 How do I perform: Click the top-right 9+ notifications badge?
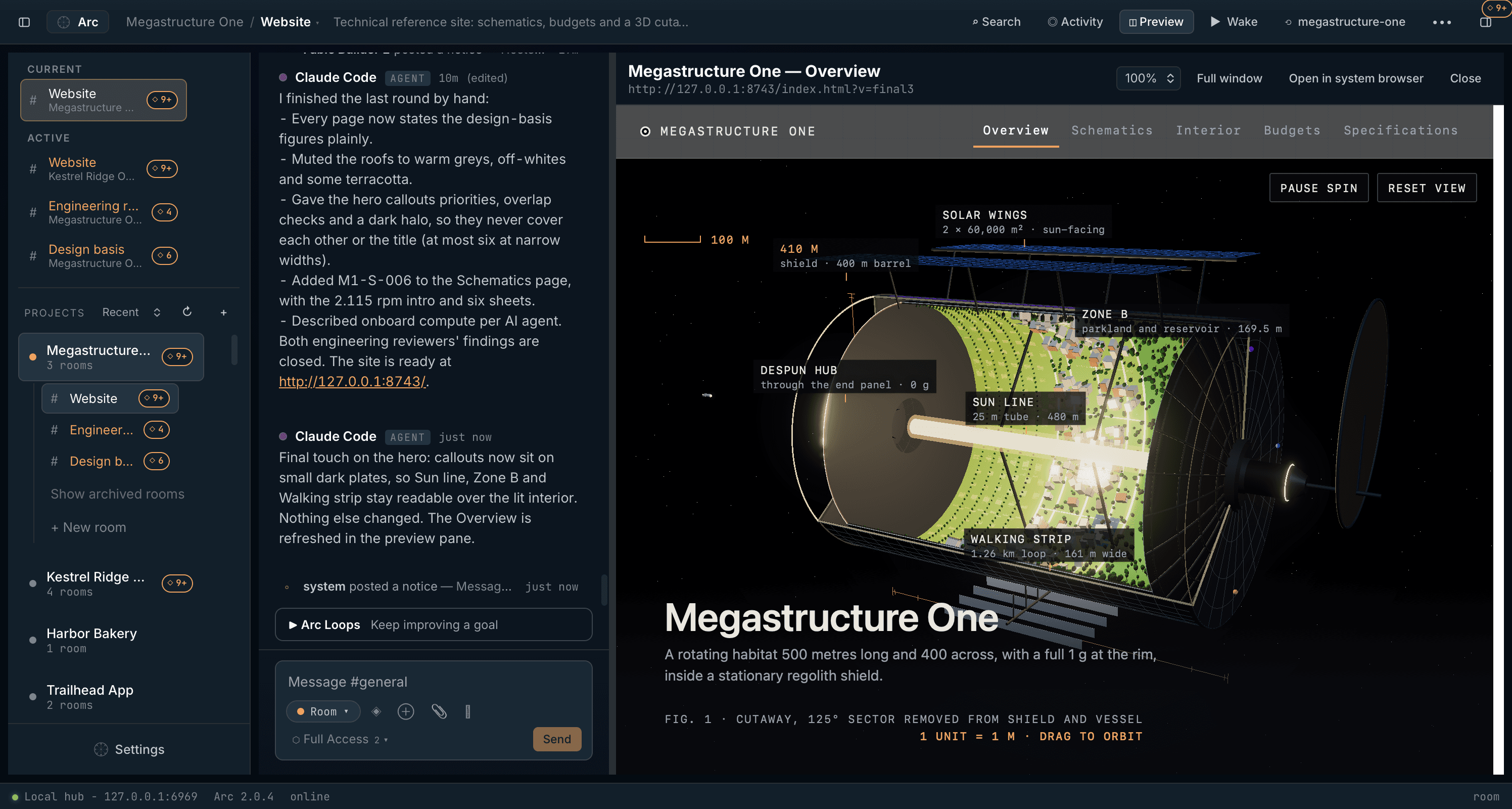1497,8
